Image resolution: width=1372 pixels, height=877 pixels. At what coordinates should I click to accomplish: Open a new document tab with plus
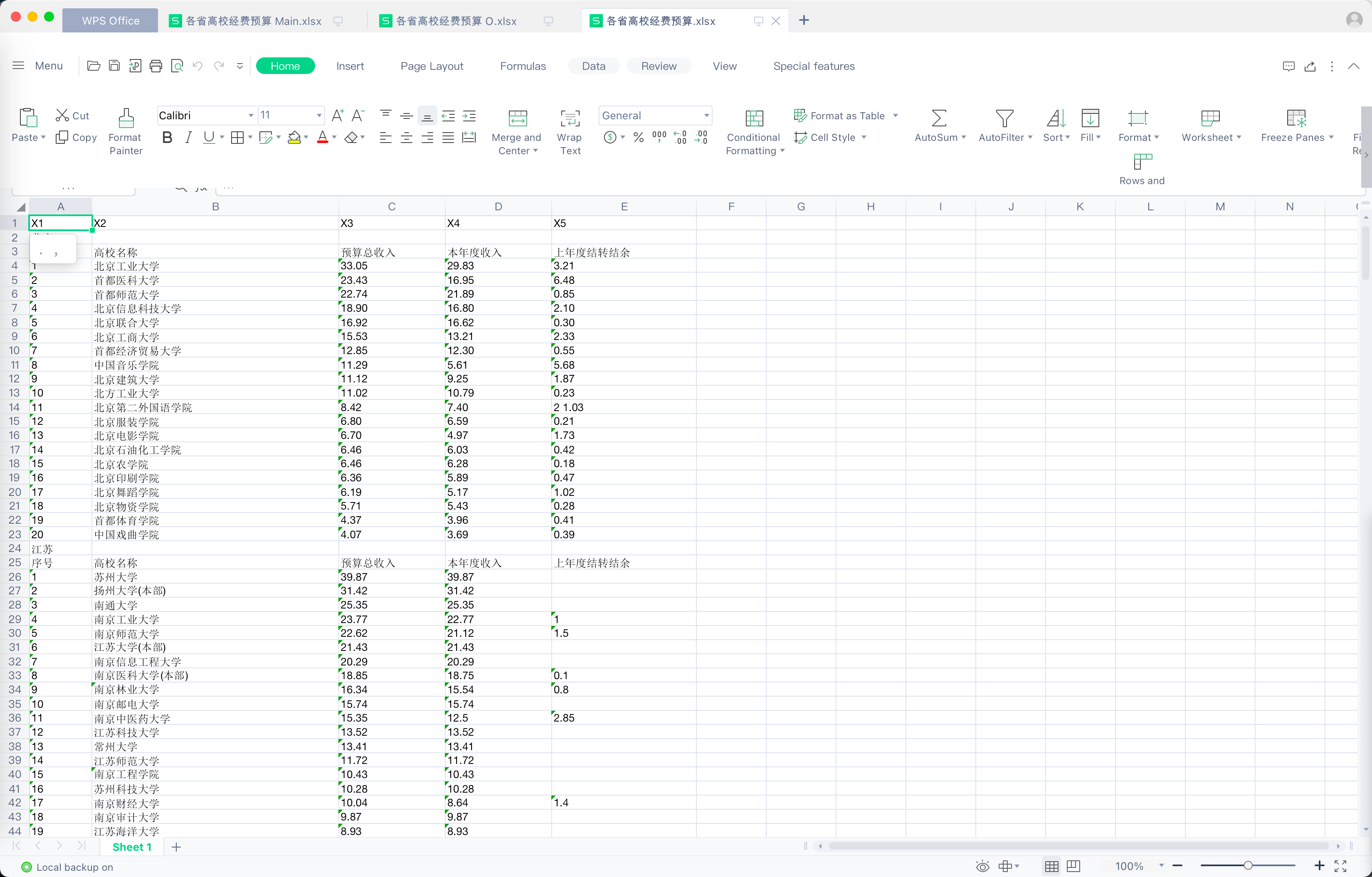coord(804,20)
